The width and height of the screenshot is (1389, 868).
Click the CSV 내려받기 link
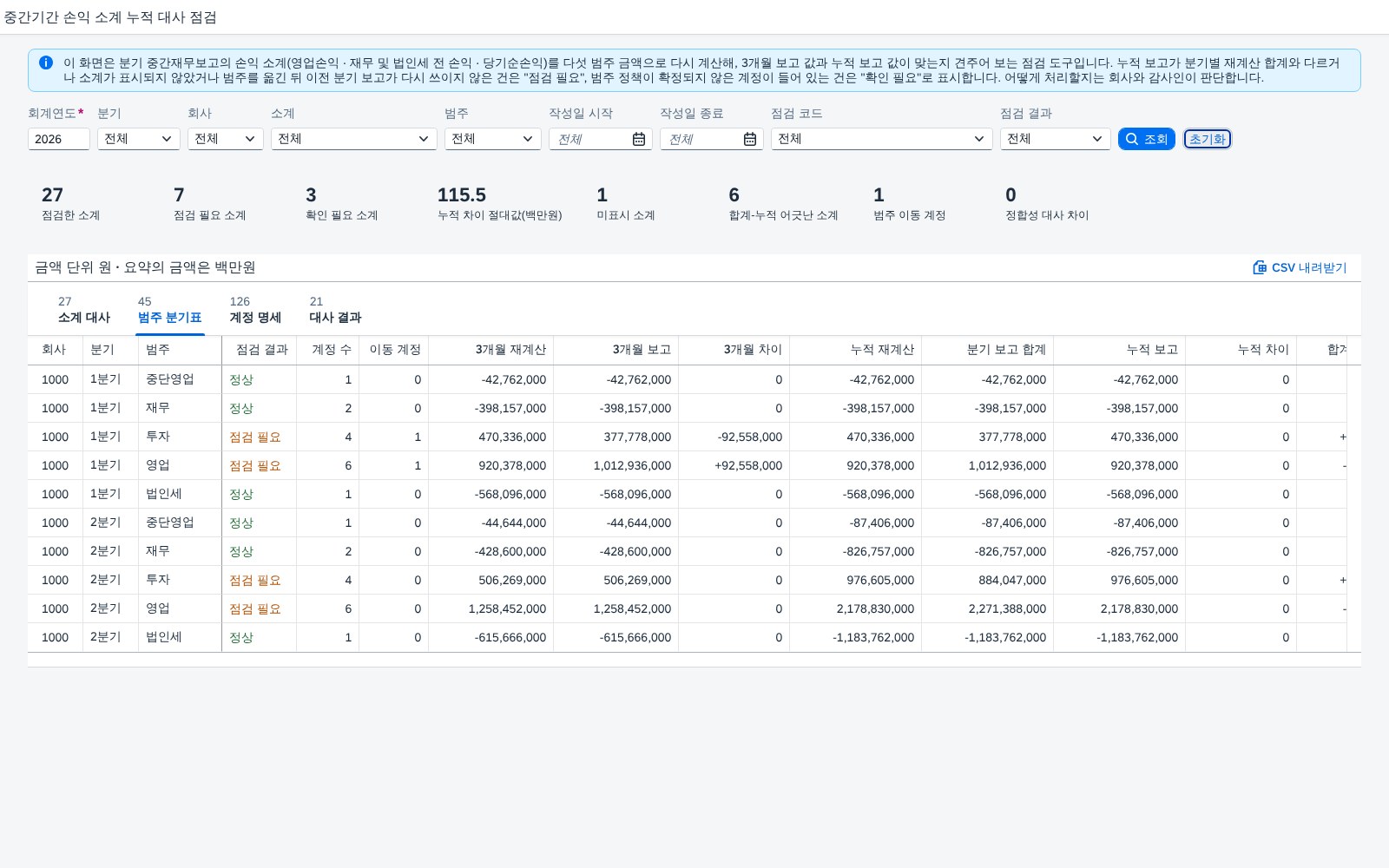(1300, 267)
